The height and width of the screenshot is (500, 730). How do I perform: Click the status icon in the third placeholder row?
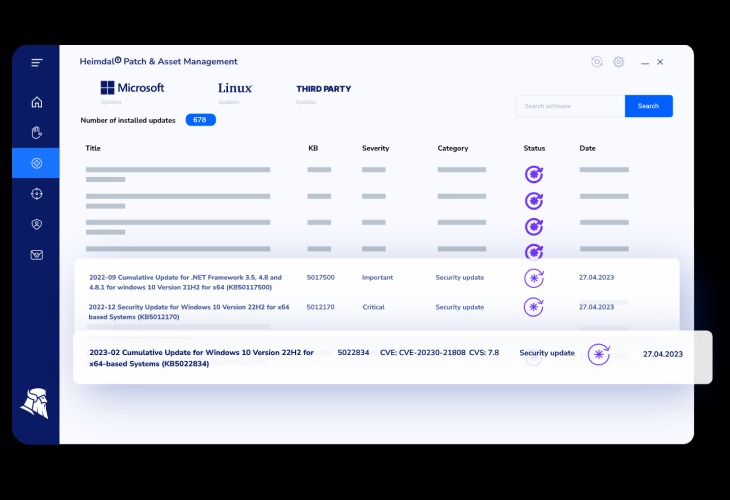pos(534,227)
